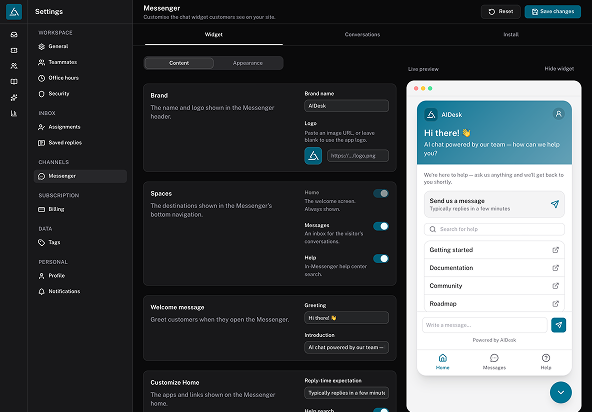Collapse the widget with the round chevron launcher
The height and width of the screenshot is (412, 592).
[x=561, y=392]
